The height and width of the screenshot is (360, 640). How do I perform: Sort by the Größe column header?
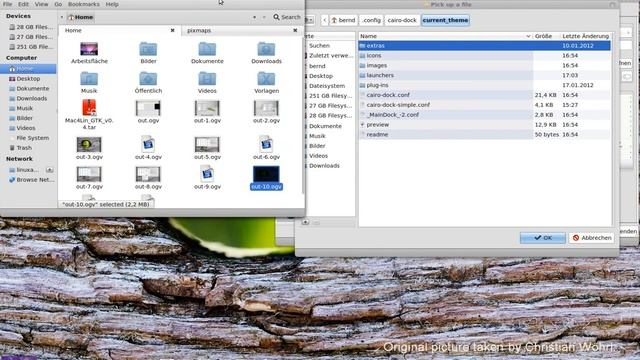(546, 36)
